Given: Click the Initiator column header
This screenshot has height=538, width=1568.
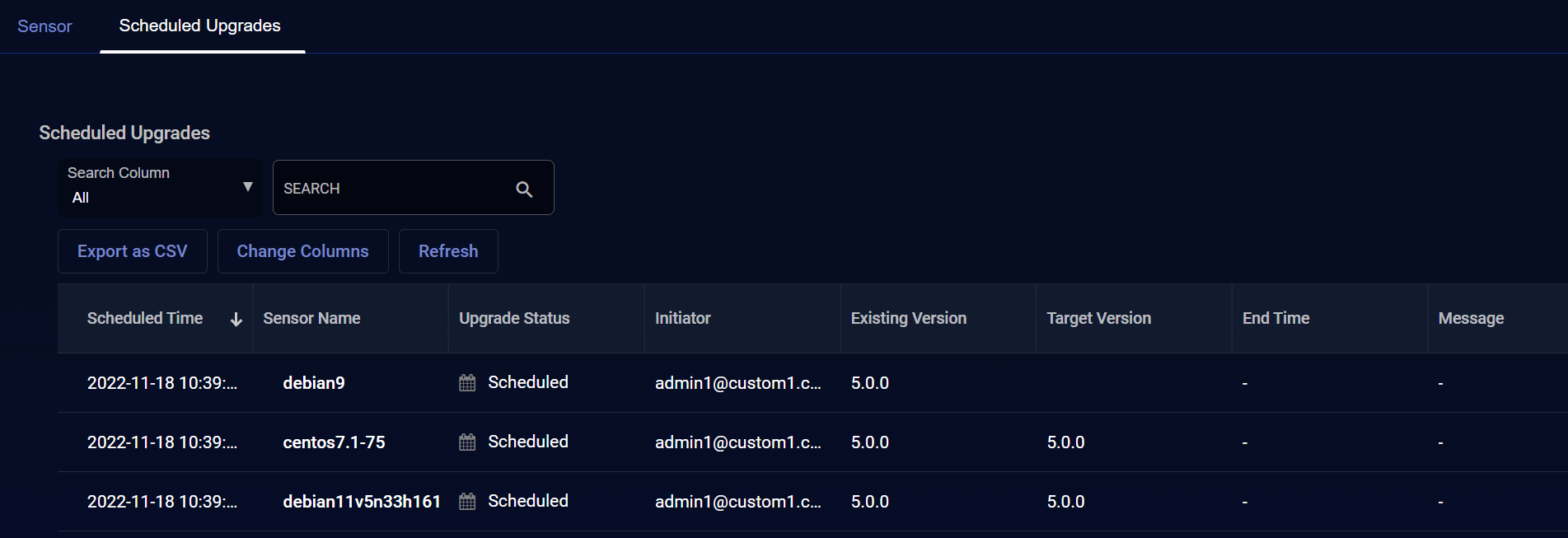Looking at the screenshot, I should 682,319.
